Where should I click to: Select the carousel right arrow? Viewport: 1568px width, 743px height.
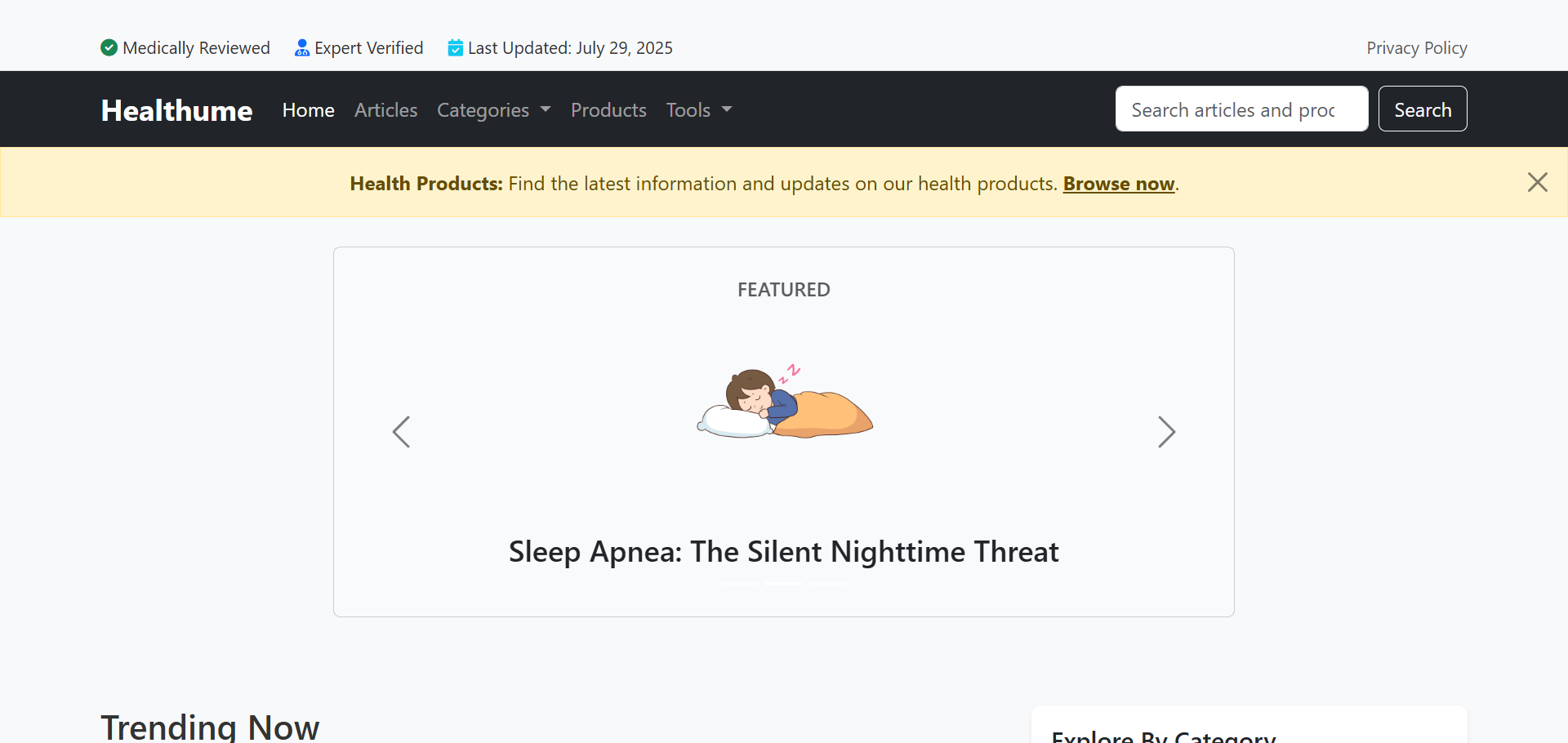click(1166, 432)
